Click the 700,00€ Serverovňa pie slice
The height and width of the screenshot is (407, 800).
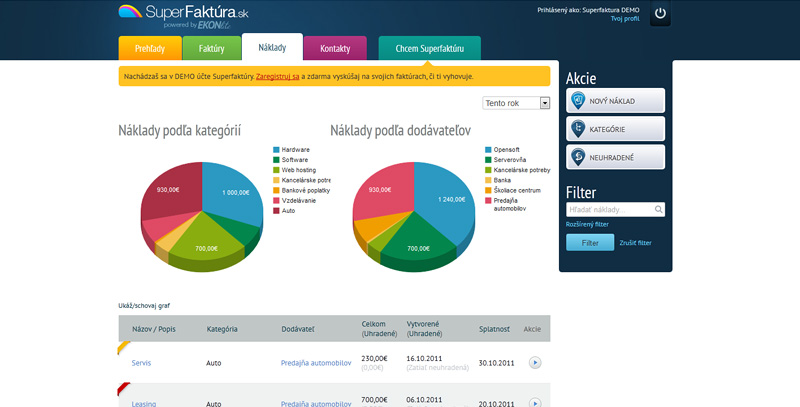(417, 242)
